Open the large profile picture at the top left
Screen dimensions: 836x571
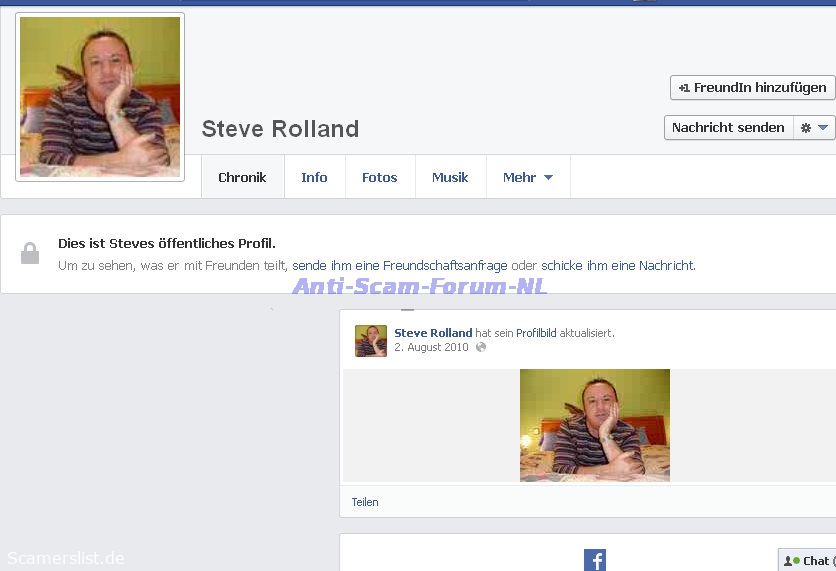[100, 97]
